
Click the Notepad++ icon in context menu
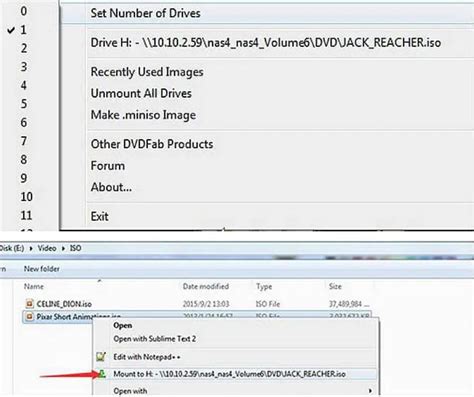coord(101,357)
